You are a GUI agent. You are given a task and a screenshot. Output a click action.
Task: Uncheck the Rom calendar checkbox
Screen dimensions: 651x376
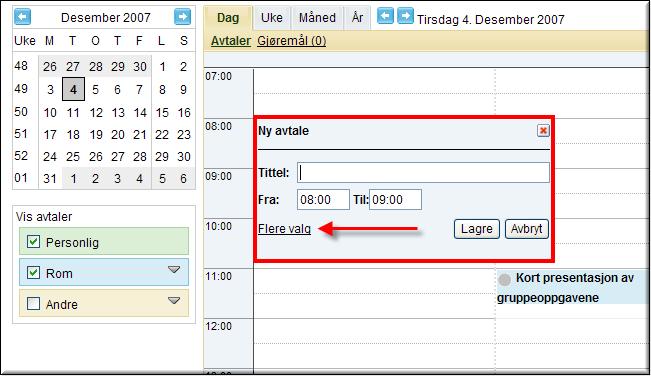pos(33,273)
